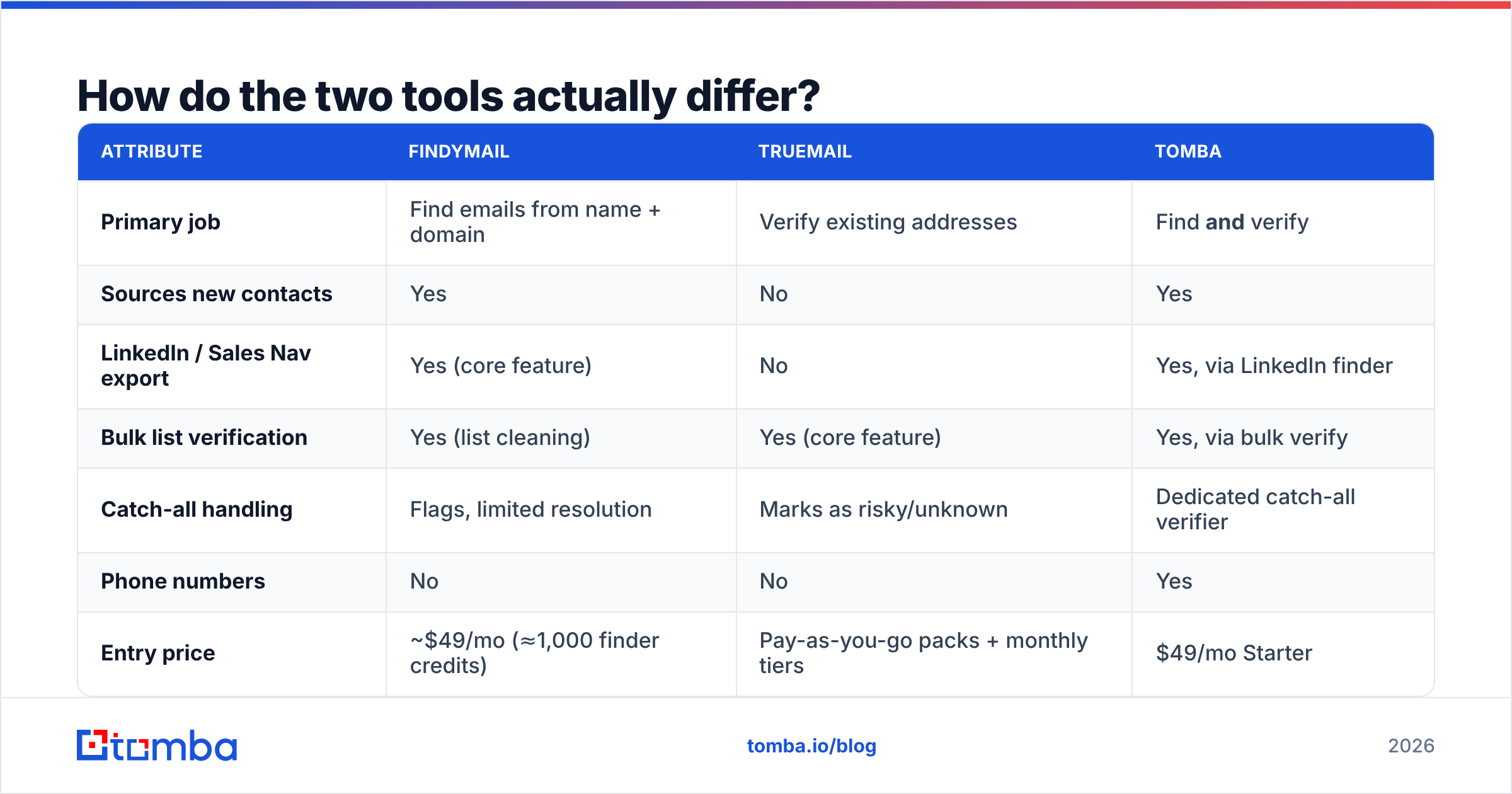
Task: Select 'Sources new contacts' row label
Action: click(x=217, y=294)
